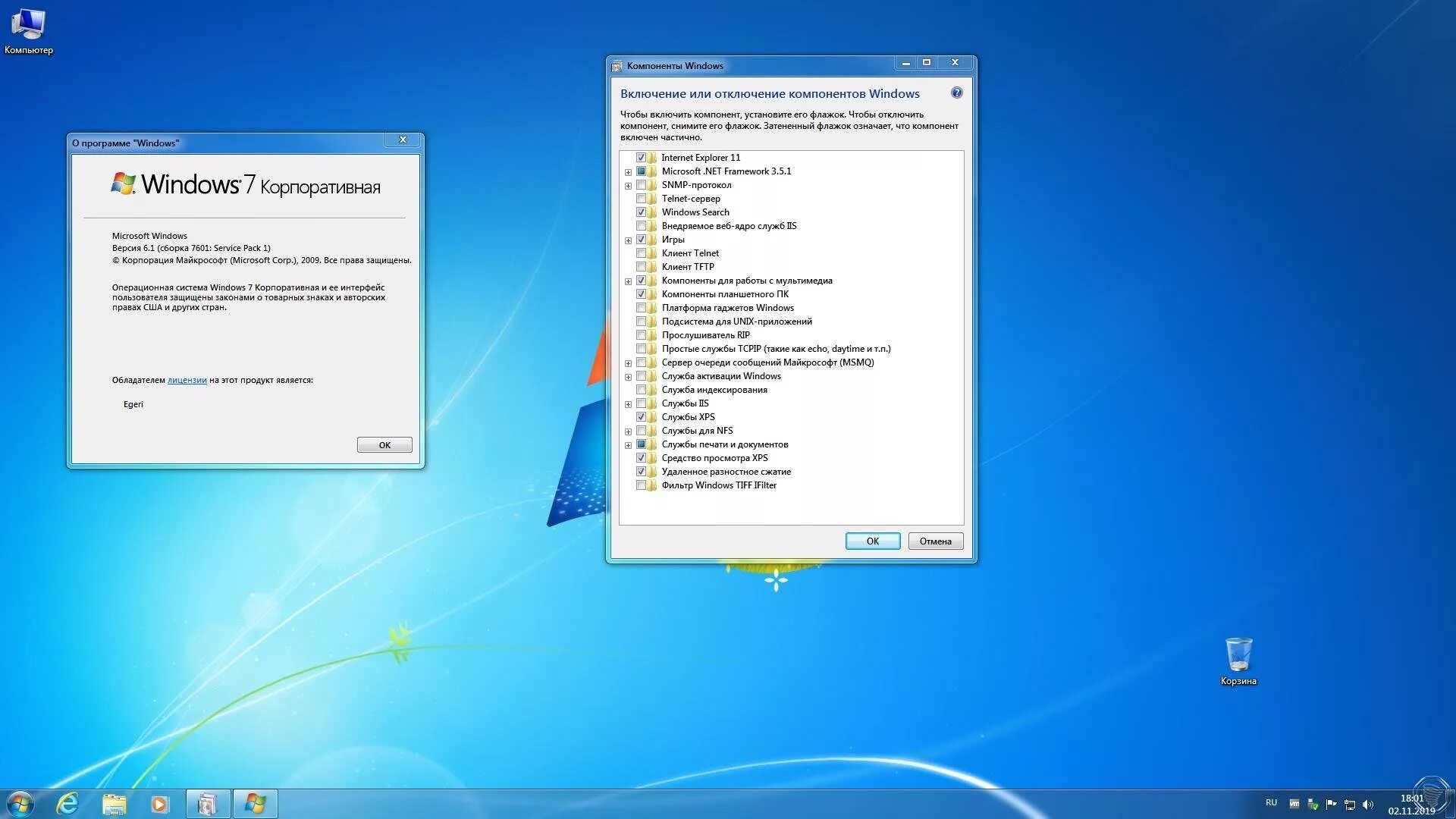Open the лицензии license link
The image size is (1456, 819).
tap(187, 380)
